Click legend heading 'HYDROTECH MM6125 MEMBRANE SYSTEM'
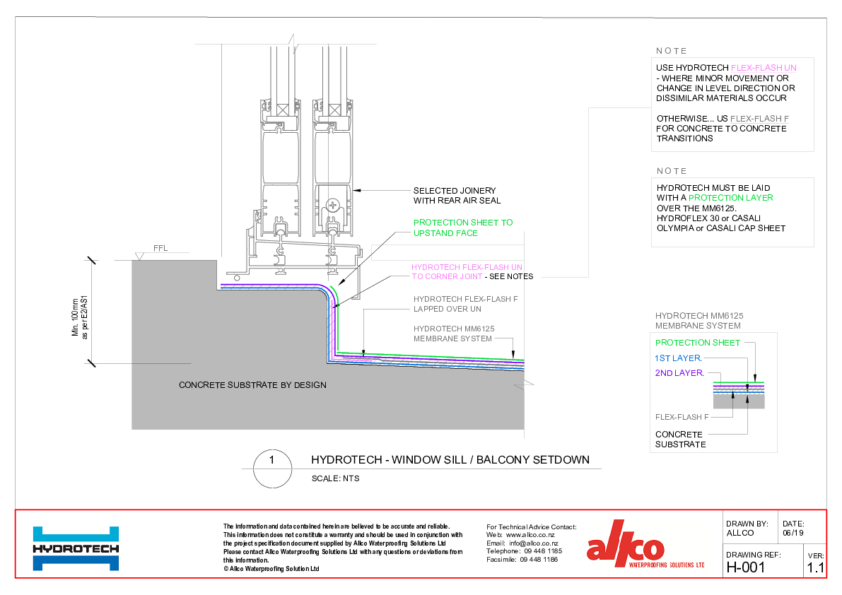 tap(699, 321)
